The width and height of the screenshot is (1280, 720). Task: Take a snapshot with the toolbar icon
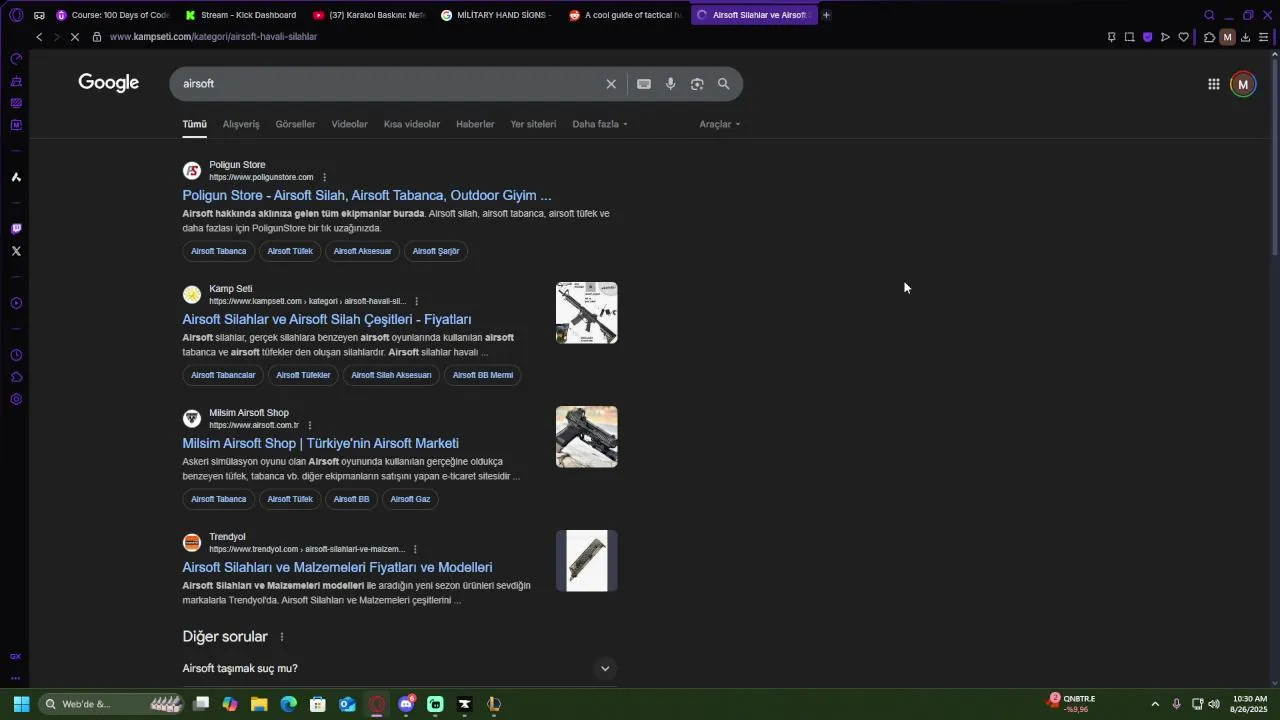tap(1129, 37)
